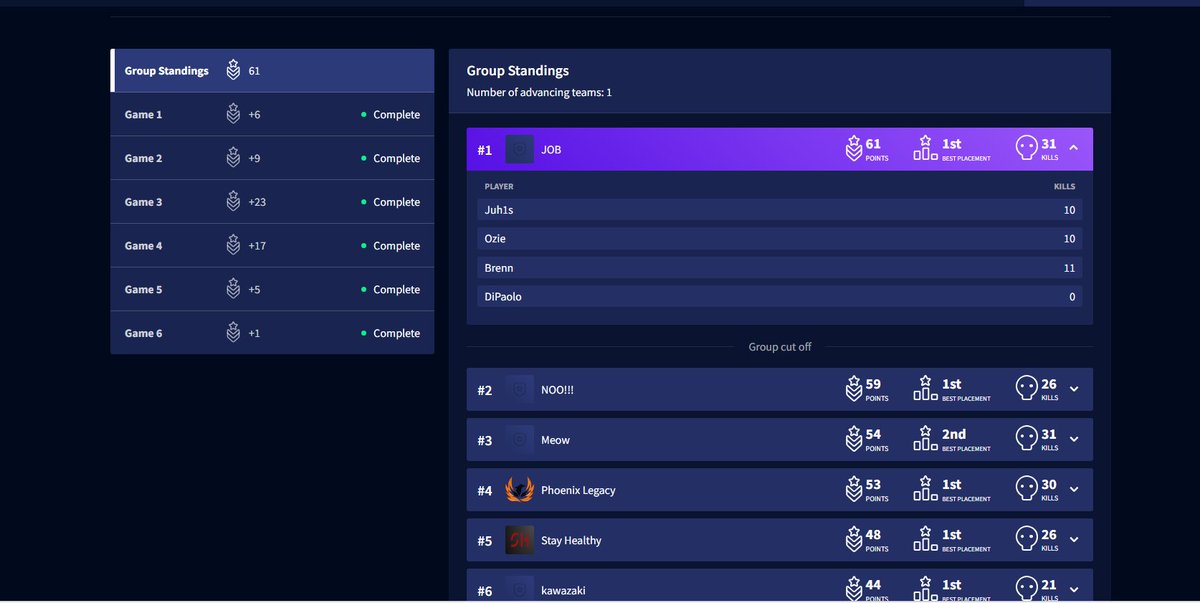Image resolution: width=1200 pixels, height=603 pixels.
Task: Open the Game 2 results tab
Action: [x=272, y=158]
